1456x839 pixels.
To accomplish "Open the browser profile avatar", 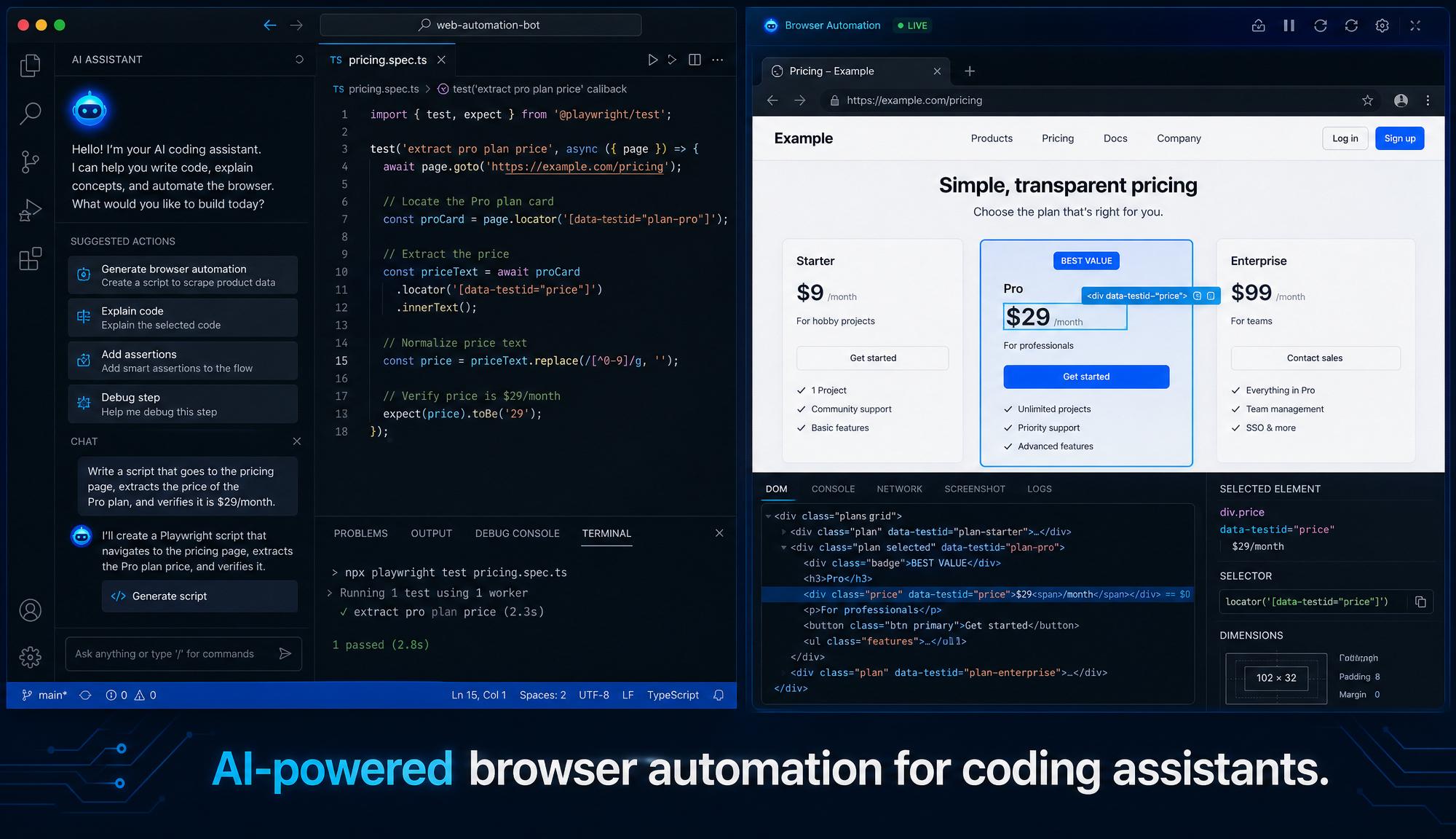I will coord(1401,101).
